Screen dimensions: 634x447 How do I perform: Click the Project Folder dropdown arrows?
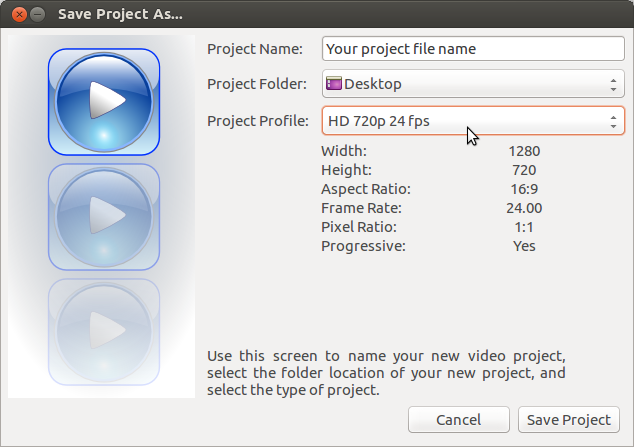click(613, 84)
